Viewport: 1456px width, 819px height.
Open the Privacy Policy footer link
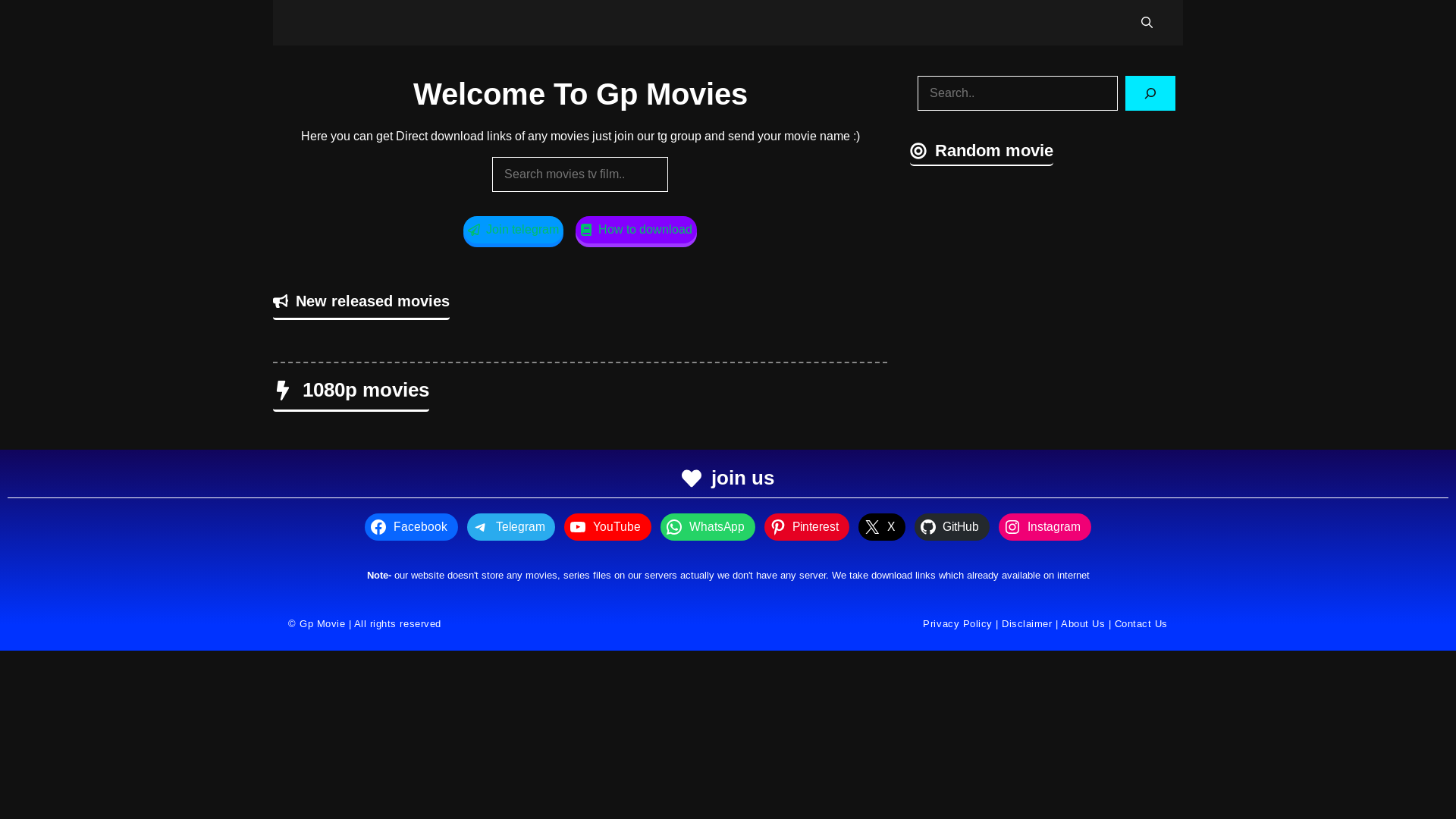[x=957, y=624]
